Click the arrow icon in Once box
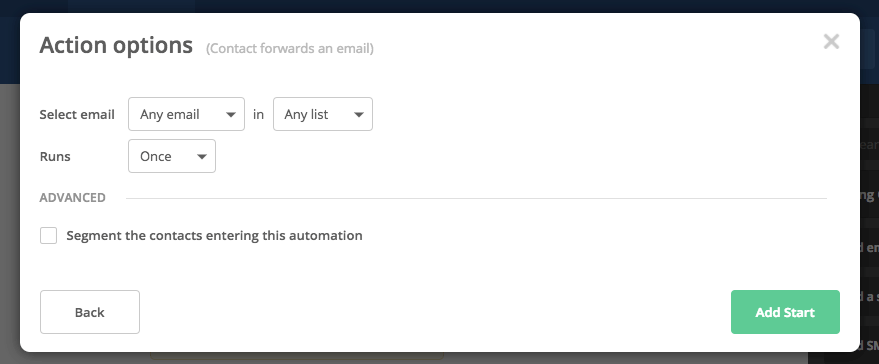 (x=202, y=156)
